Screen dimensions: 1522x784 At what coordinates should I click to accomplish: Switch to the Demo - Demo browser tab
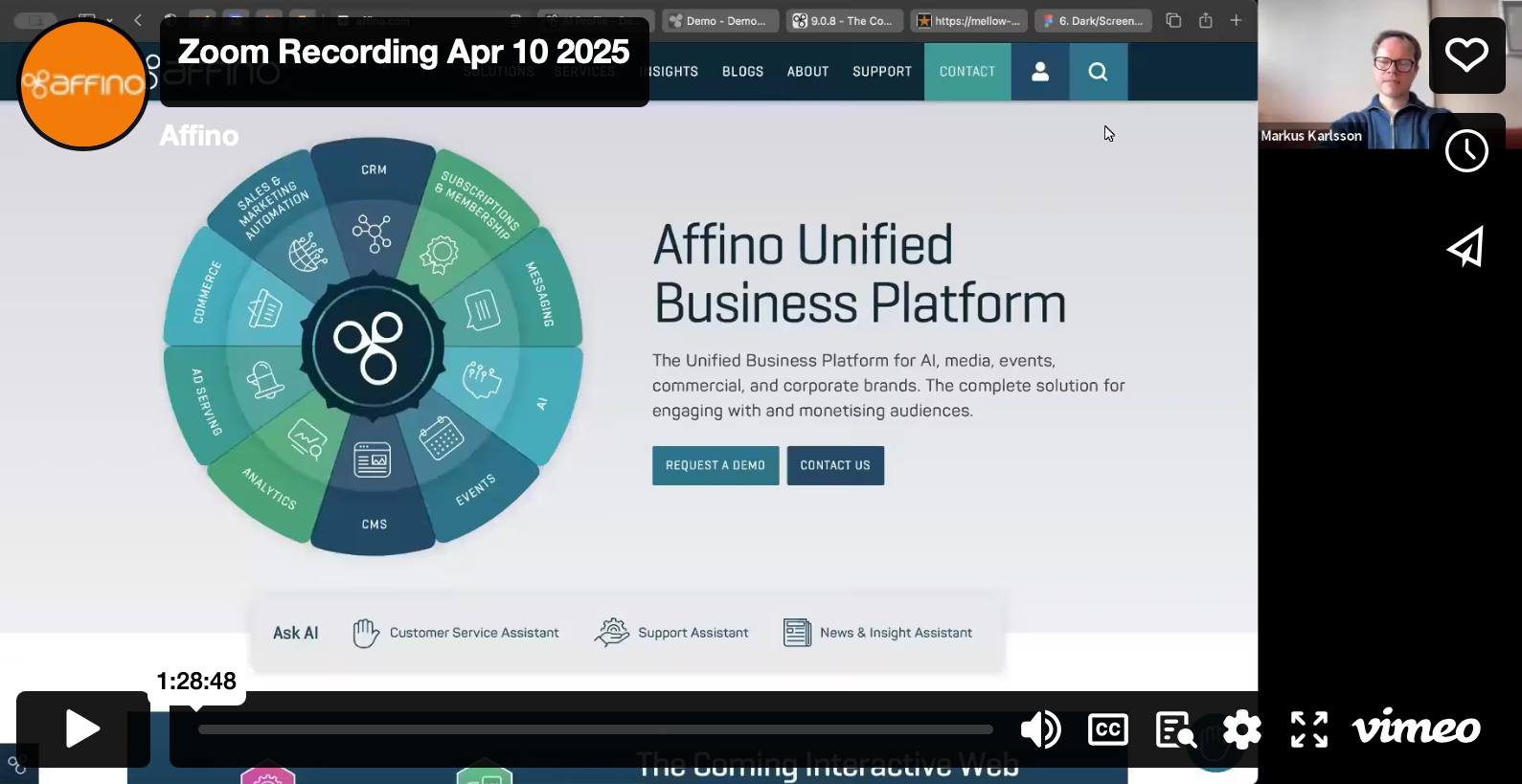(x=718, y=20)
